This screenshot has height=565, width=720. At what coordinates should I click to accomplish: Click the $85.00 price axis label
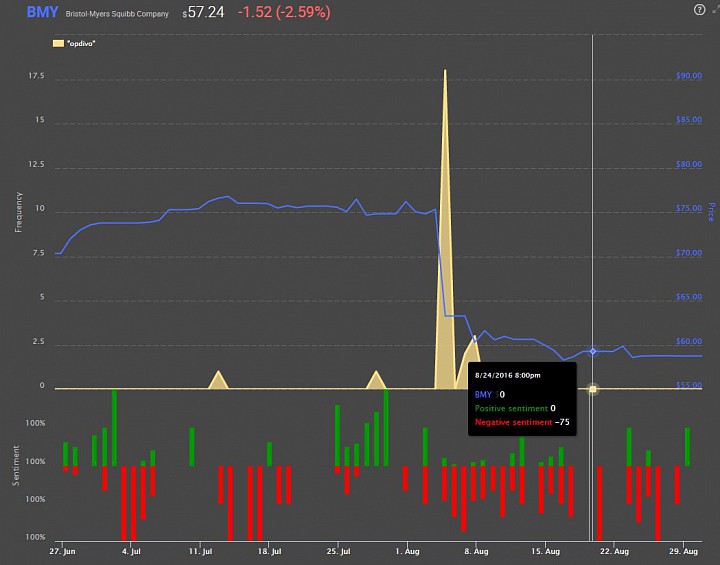(689, 120)
